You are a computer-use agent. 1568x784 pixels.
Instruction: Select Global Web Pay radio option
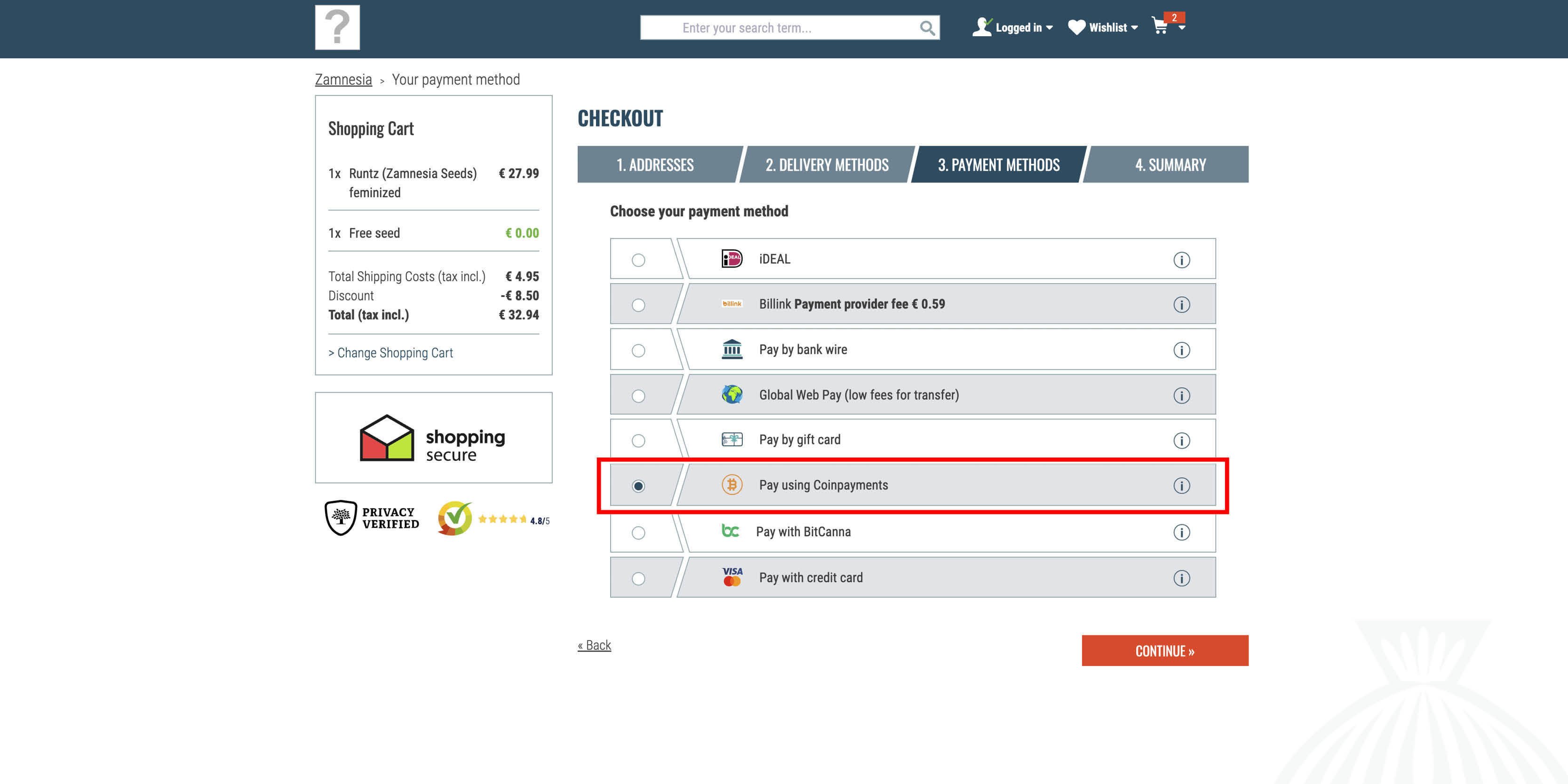(x=638, y=396)
